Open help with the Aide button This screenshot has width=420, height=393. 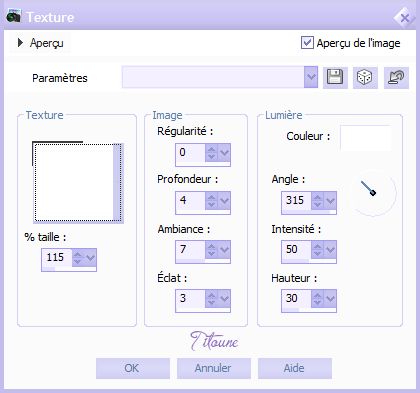click(x=295, y=368)
